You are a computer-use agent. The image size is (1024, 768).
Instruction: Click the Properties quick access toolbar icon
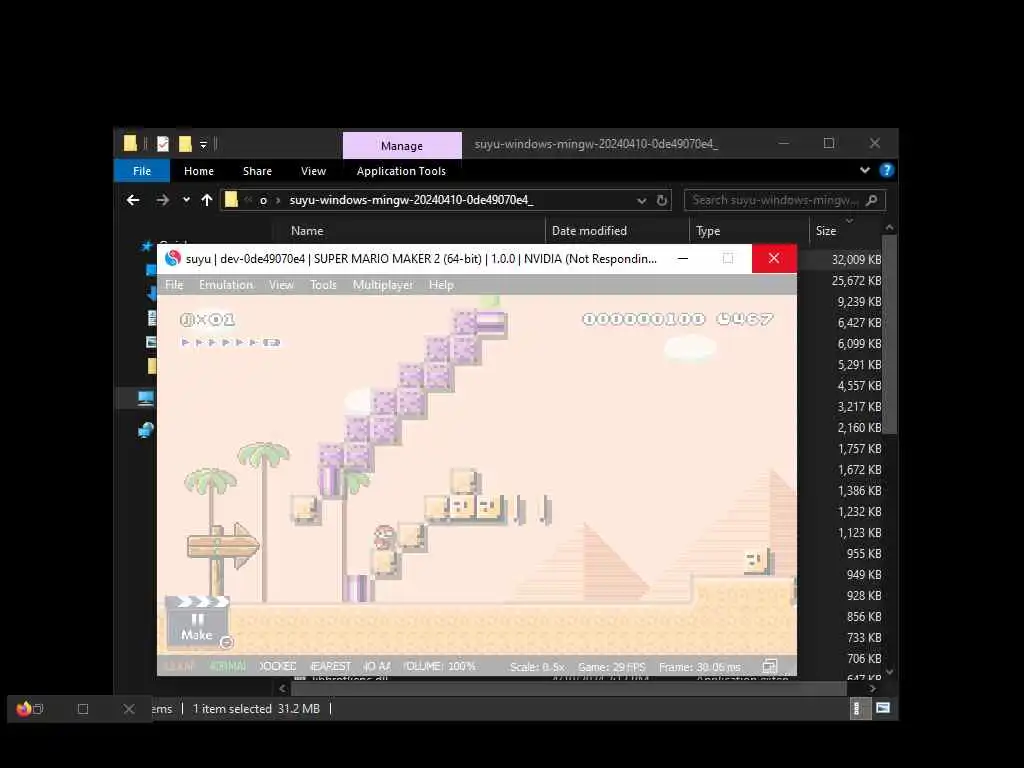tap(163, 144)
